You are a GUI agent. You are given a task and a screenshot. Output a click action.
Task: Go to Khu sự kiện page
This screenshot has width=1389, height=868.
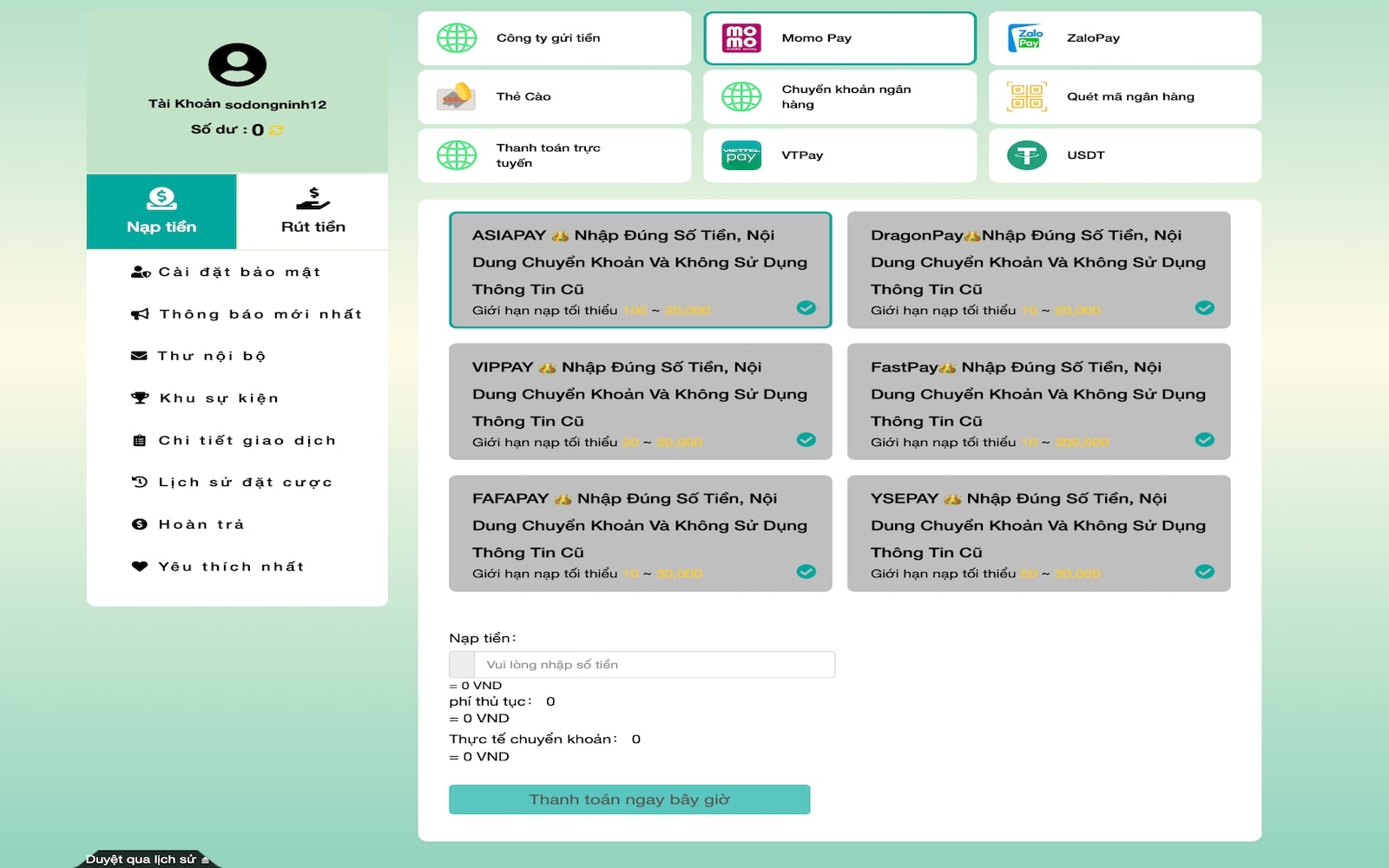(x=205, y=398)
